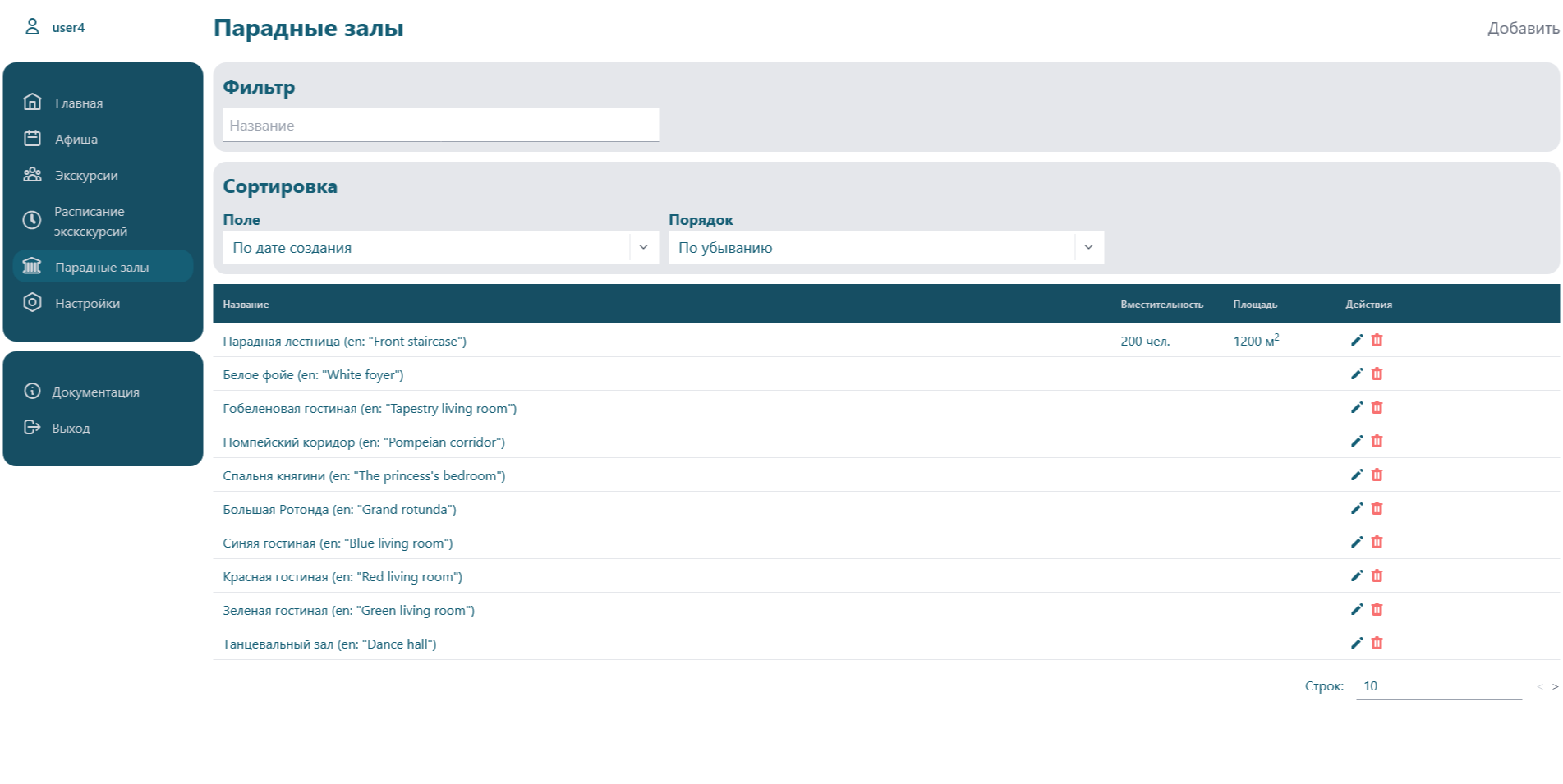Remove the Синяя гостиная entry
The image size is (1563, 784).
tap(1377, 542)
